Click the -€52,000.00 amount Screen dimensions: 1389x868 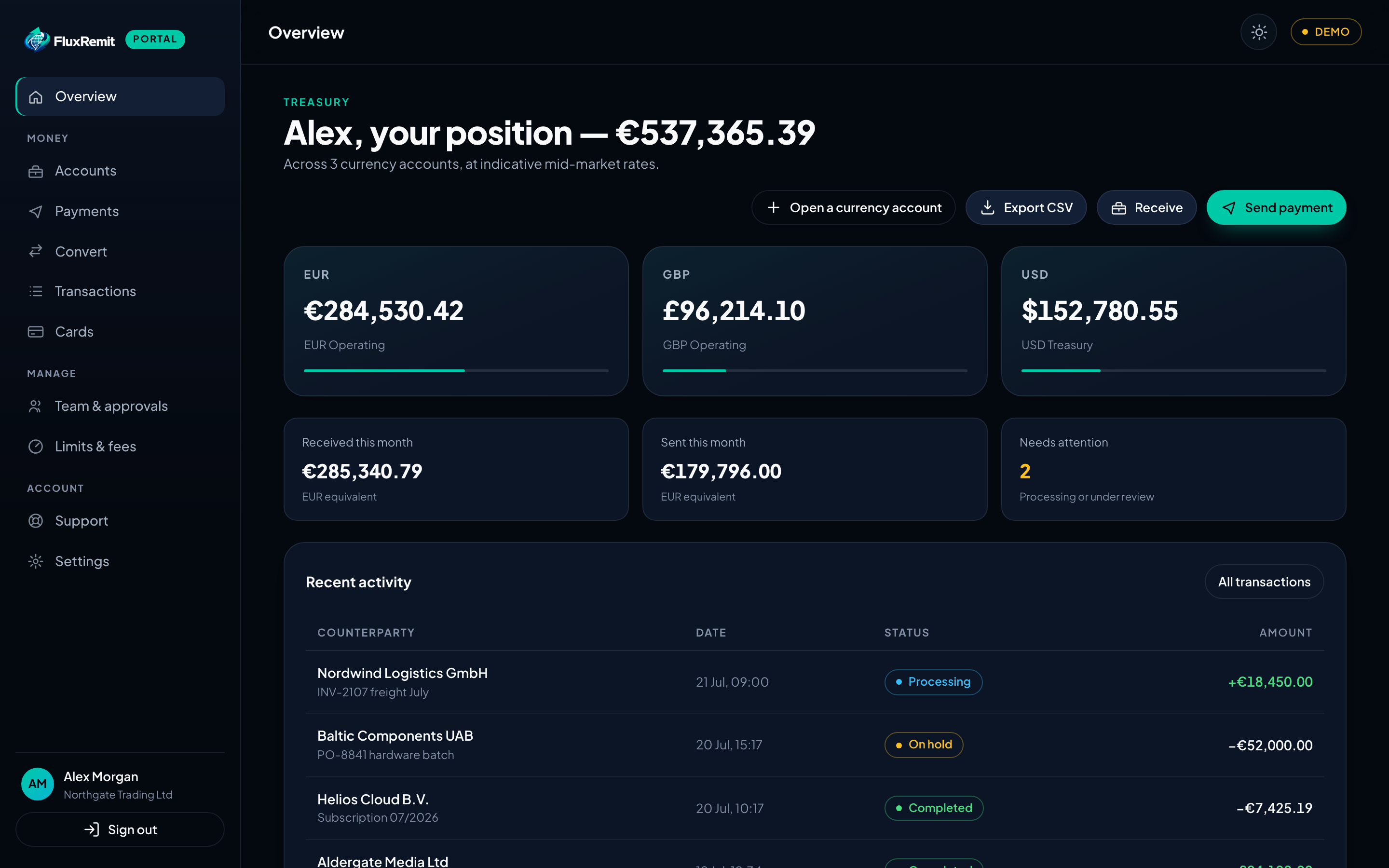pos(1270,746)
